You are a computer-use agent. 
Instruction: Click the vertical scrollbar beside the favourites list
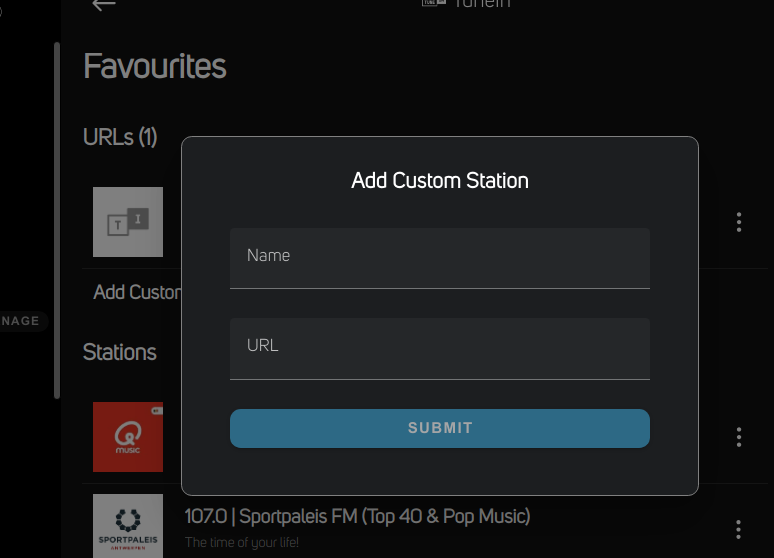57,220
